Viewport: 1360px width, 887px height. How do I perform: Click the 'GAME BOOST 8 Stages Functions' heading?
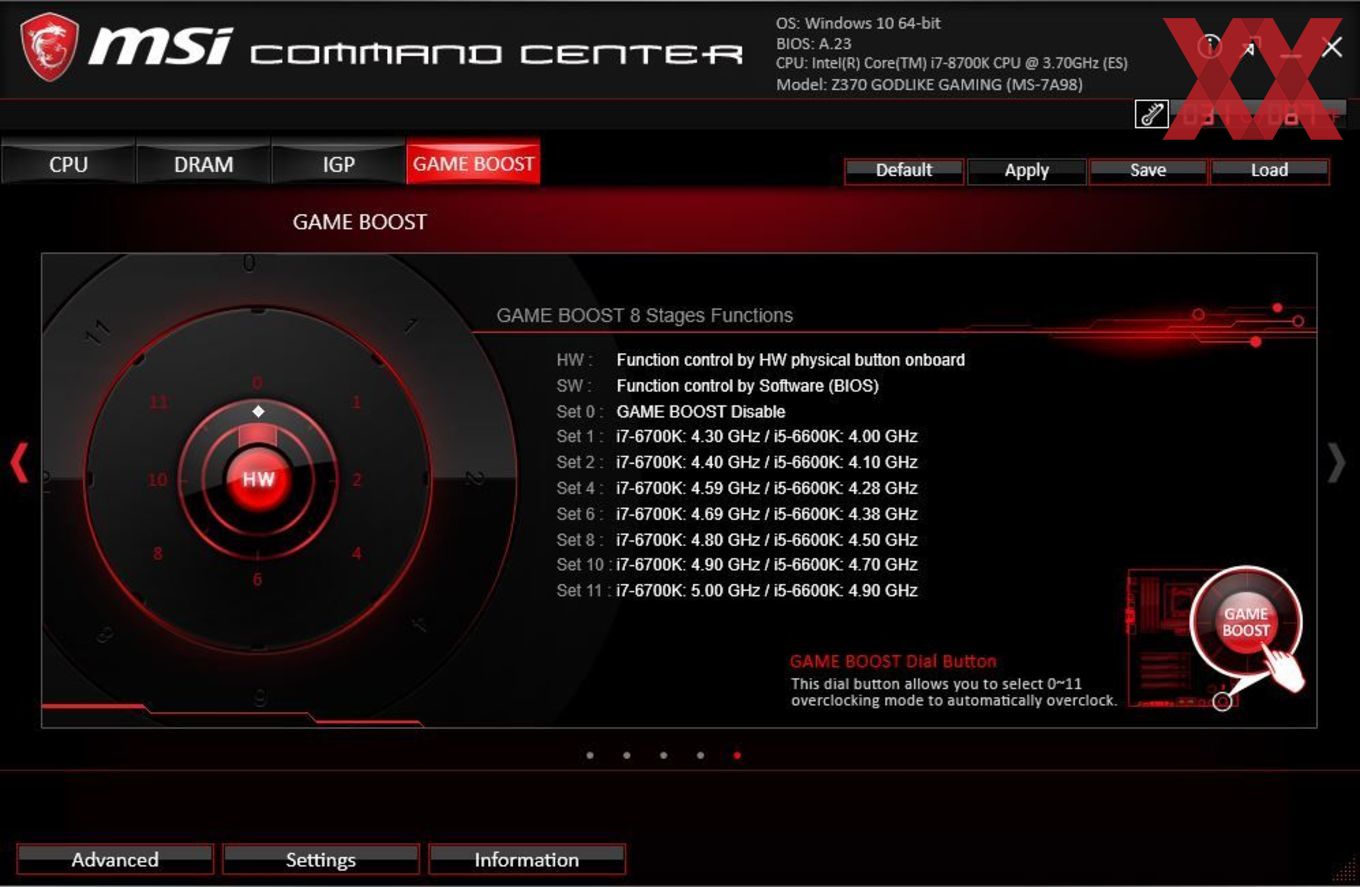(x=645, y=315)
